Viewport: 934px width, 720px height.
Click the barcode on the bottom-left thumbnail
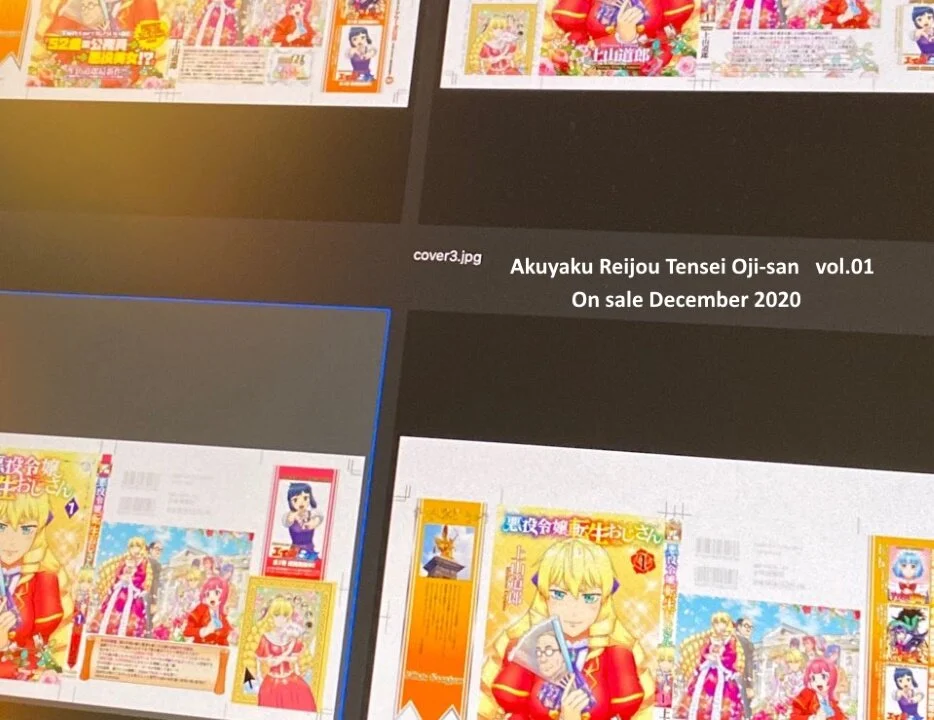[x=140, y=487]
